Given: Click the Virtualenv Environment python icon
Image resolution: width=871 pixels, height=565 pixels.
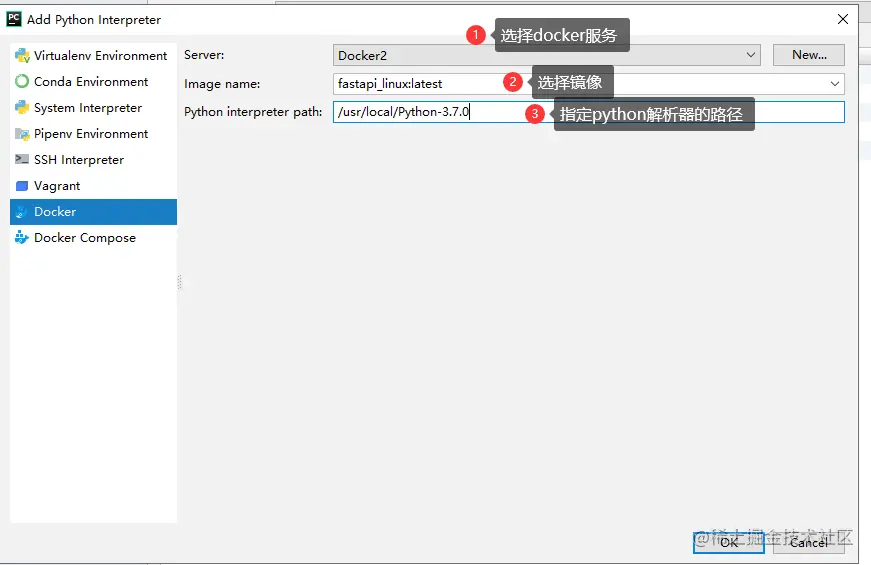Looking at the screenshot, I should click(22, 56).
